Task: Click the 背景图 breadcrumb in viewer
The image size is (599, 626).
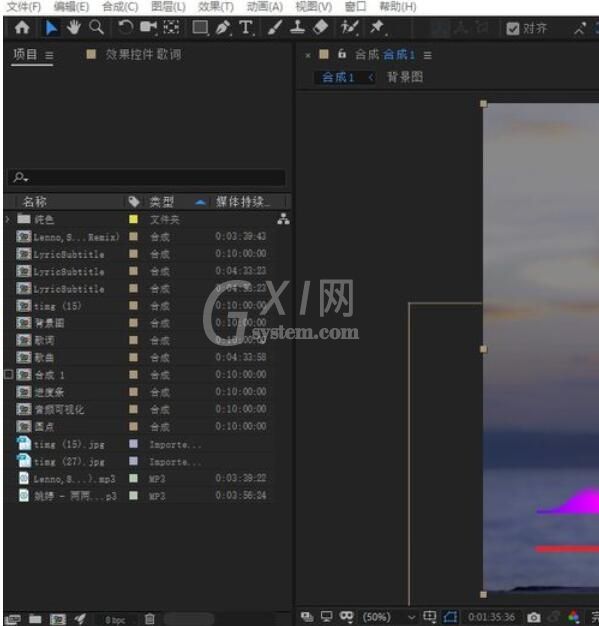Action: point(405,77)
